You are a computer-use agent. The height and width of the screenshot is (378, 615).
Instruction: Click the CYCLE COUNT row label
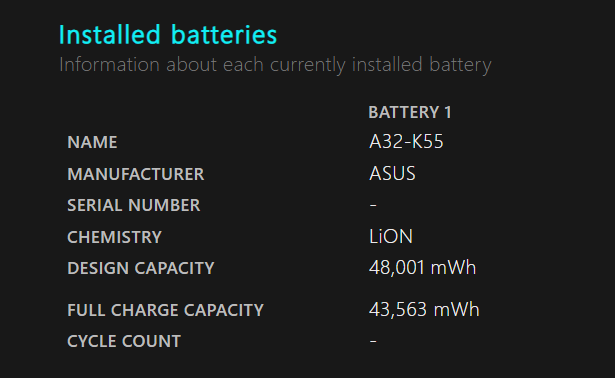click(x=124, y=341)
